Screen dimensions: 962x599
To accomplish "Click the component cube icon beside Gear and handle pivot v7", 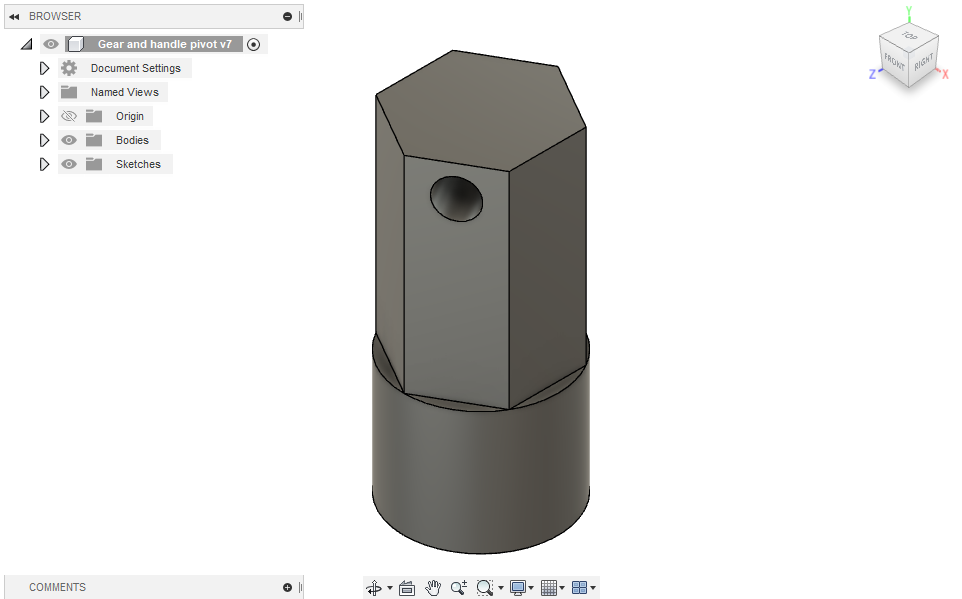I will 75,43.
